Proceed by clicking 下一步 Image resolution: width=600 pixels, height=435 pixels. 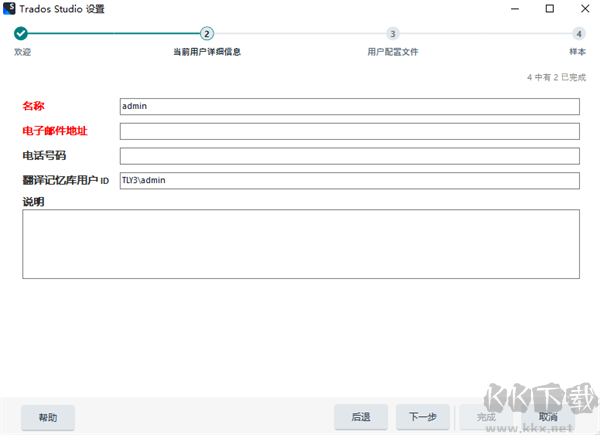(x=423, y=417)
